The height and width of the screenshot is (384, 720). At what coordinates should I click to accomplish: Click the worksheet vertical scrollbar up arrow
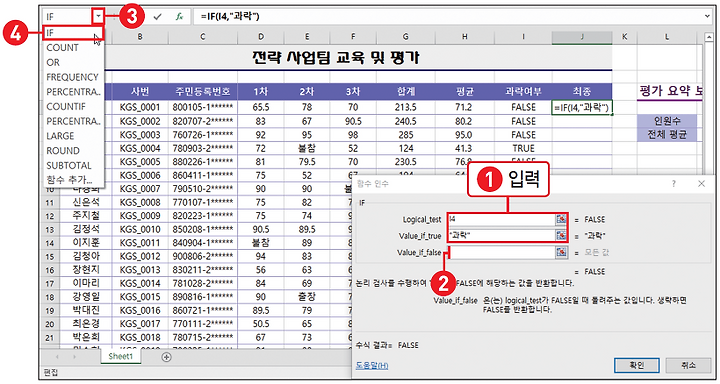[710, 38]
